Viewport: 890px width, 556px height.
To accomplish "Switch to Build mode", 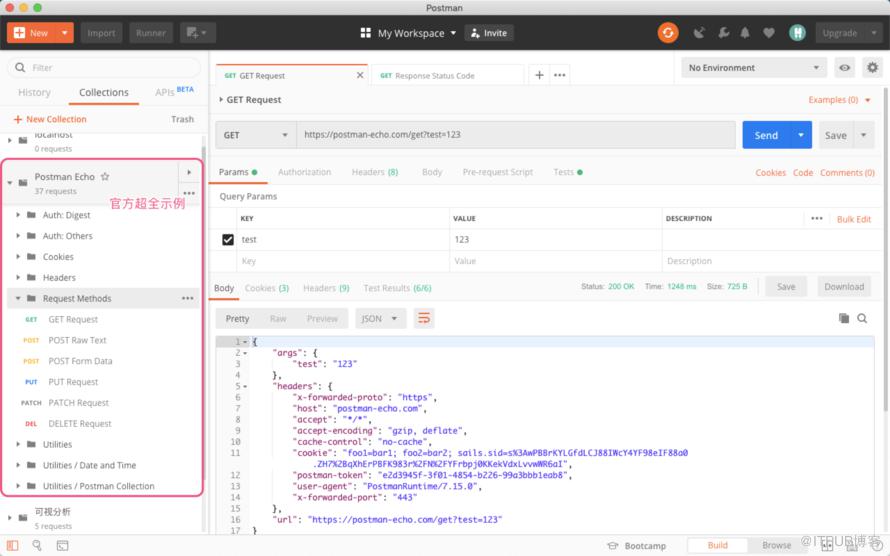I will 717,545.
